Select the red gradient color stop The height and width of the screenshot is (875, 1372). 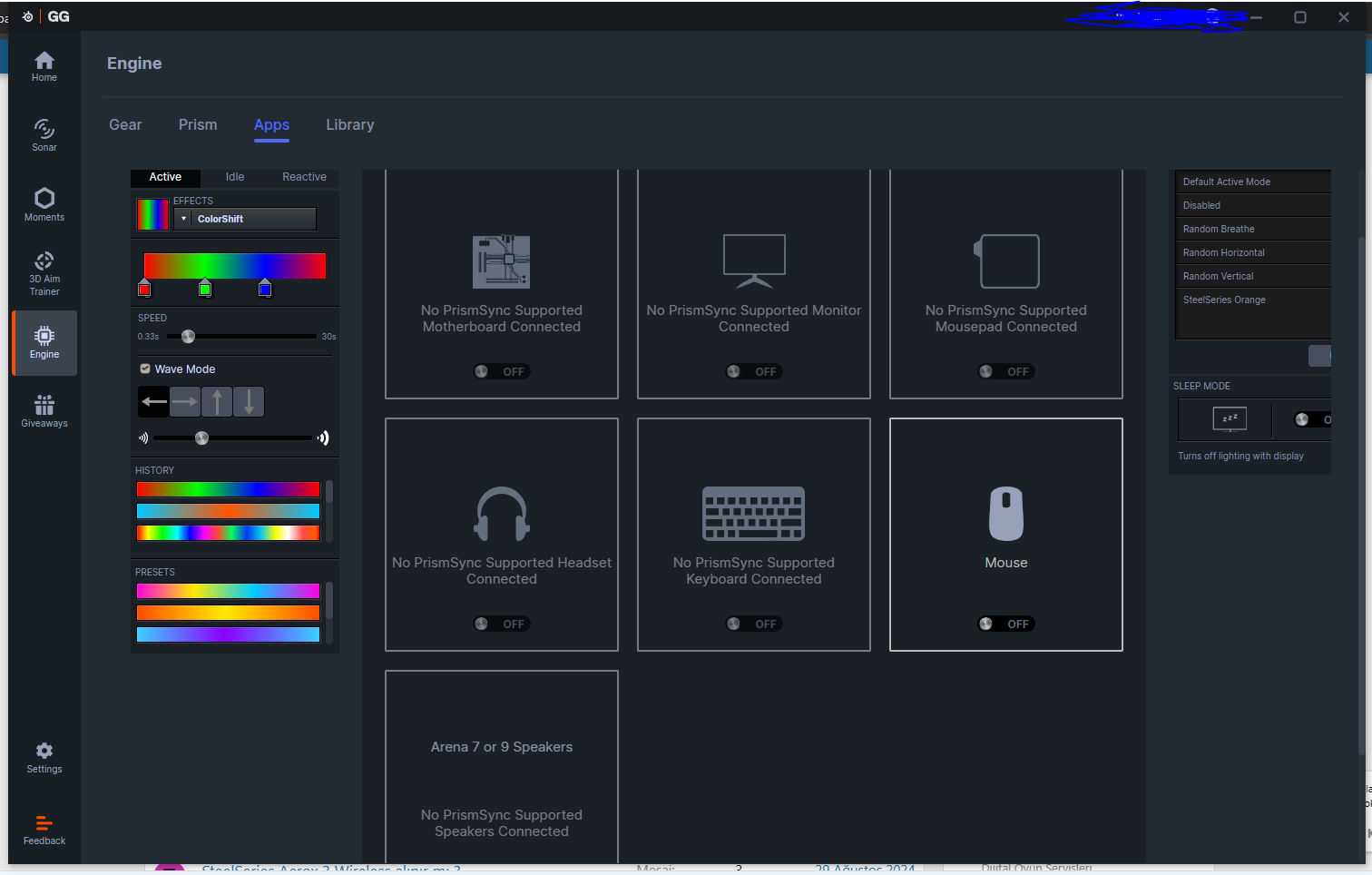(144, 289)
